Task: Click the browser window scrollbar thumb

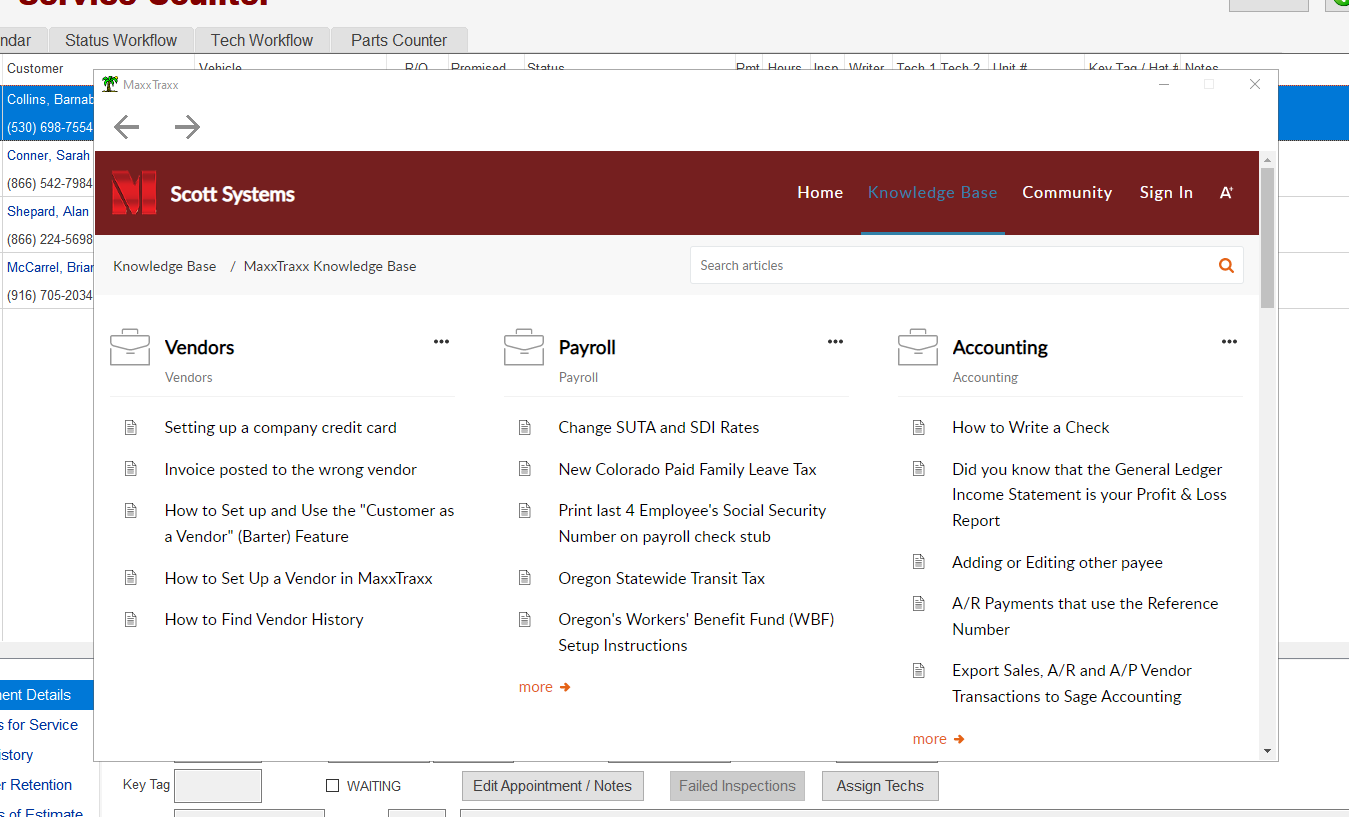Action: 1268,237
